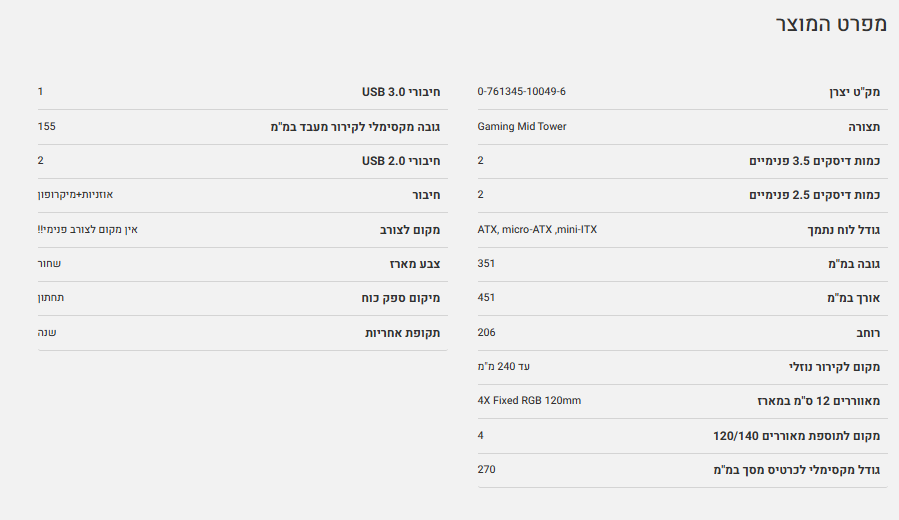Click the max graphics card size 270

[486, 470]
